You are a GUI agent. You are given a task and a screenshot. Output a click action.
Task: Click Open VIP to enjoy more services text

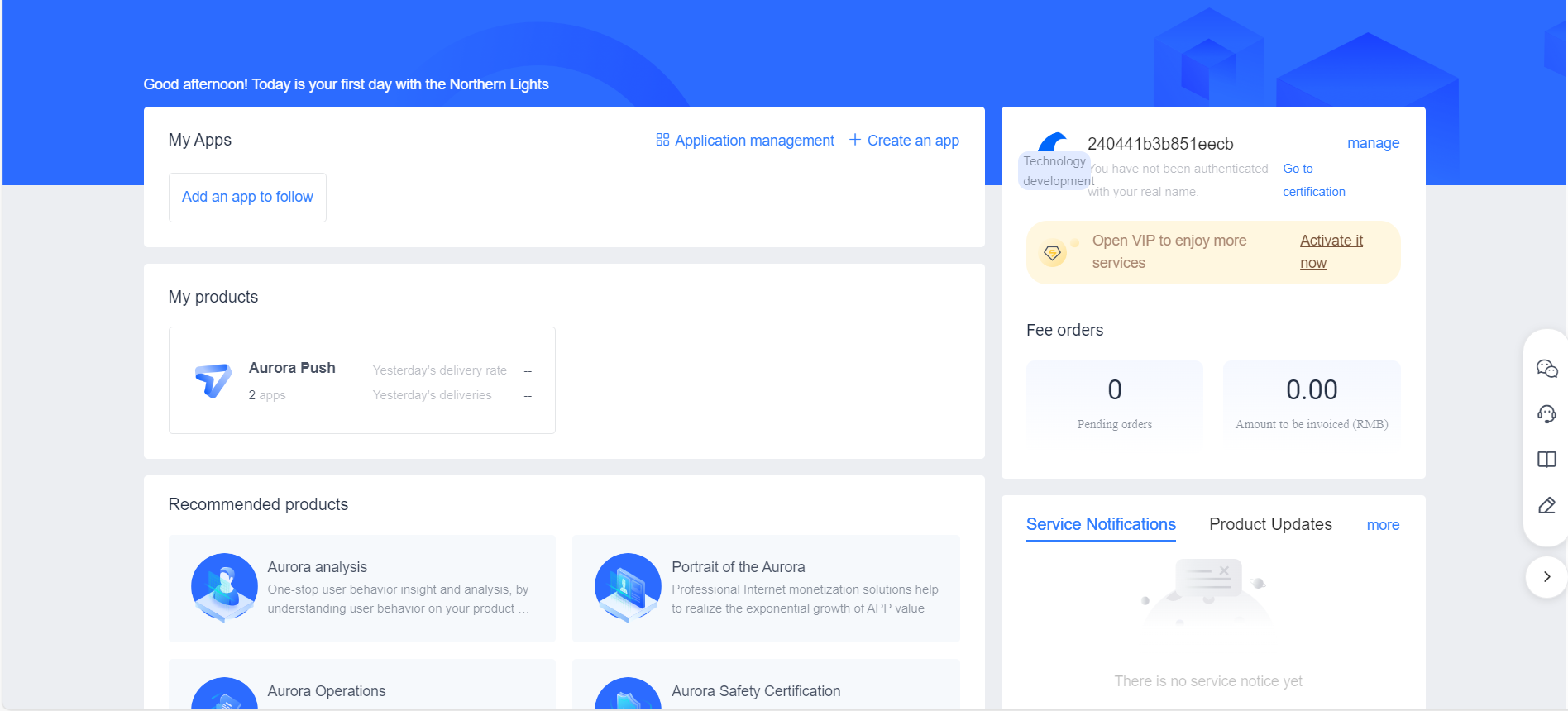tap(1169, 251)
